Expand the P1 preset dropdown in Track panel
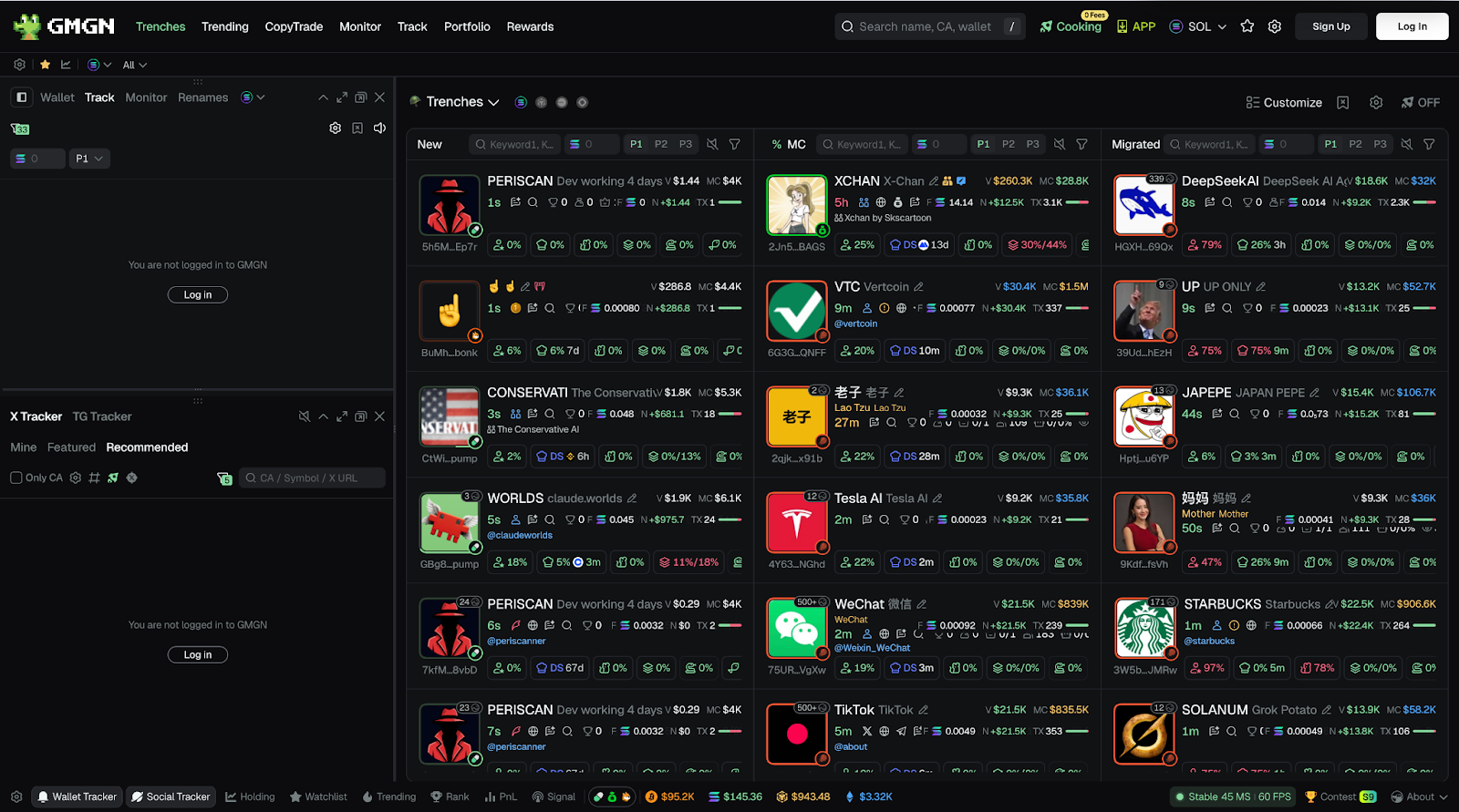The height and width of the screenshot is (812, 1459). (89, 159)
